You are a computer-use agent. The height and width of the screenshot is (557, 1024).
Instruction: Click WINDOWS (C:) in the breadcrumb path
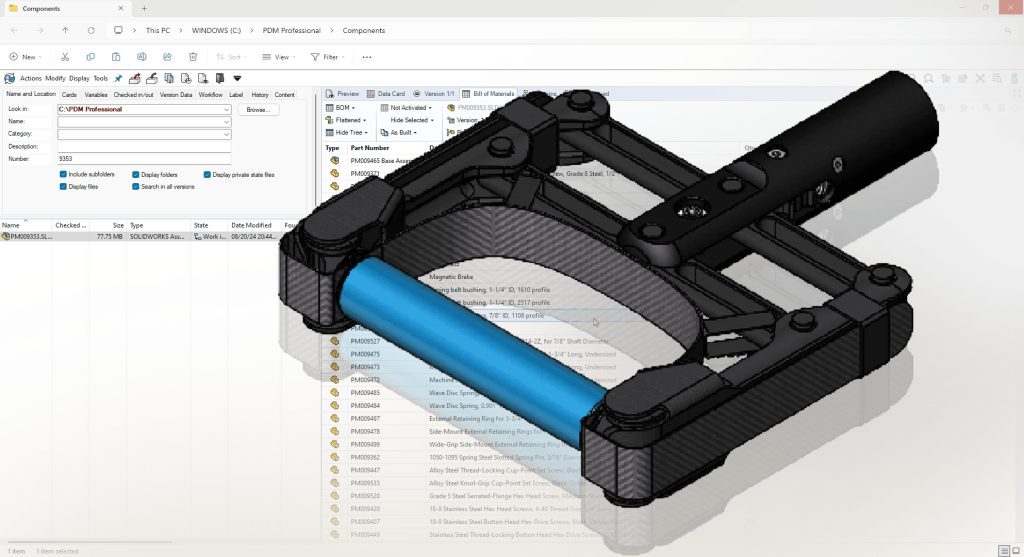point(216,30)
